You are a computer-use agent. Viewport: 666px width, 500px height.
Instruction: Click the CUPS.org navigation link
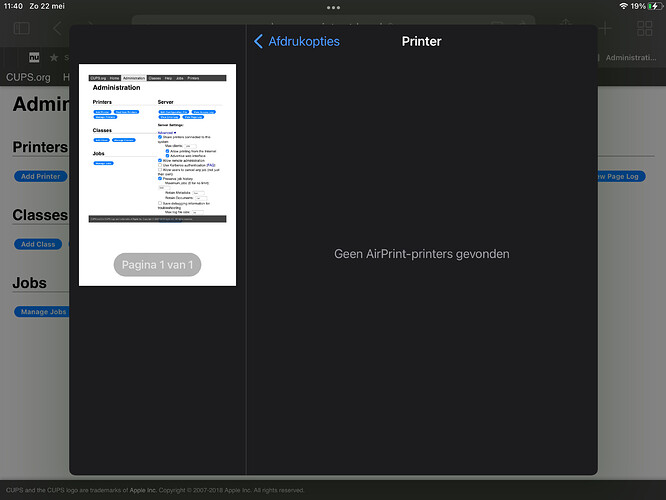pos(28,77)
